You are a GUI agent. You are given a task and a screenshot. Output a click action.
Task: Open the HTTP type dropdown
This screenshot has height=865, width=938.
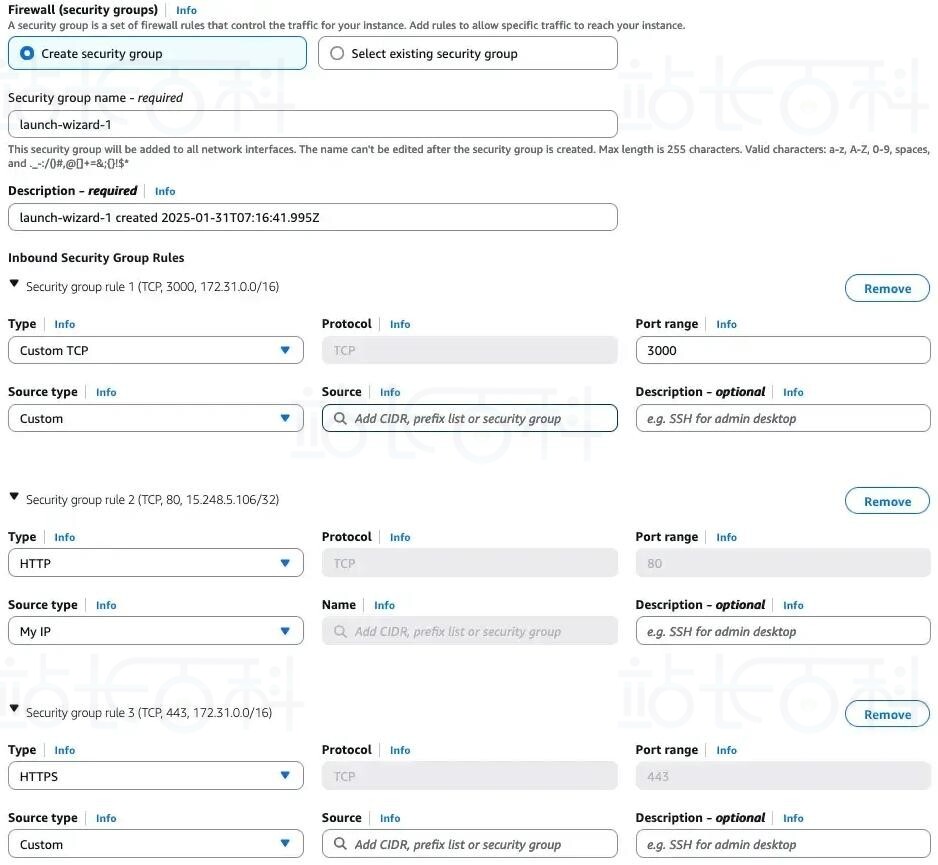click(x=156, y=564)
